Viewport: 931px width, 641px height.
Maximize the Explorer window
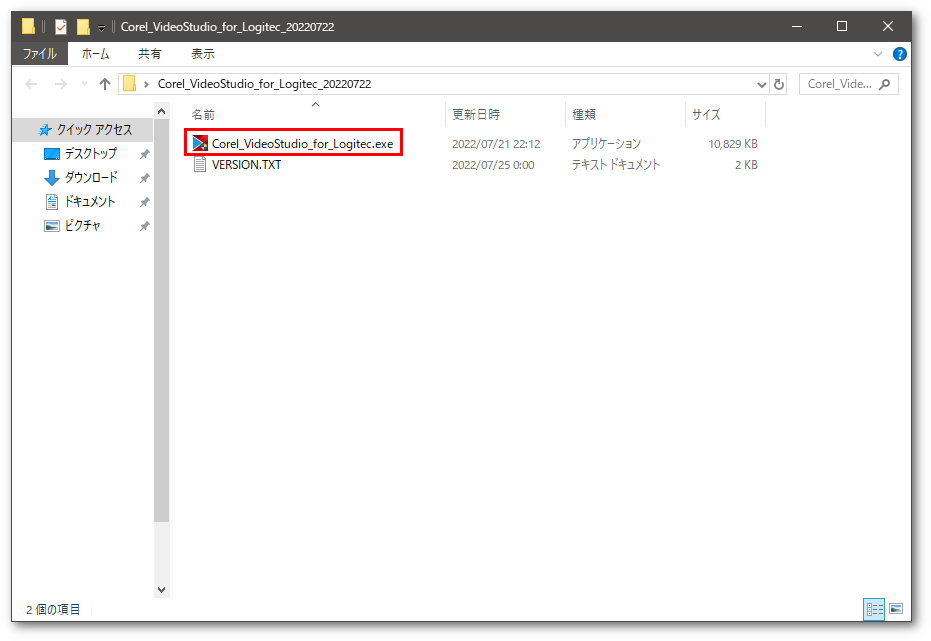coord(841,27)
